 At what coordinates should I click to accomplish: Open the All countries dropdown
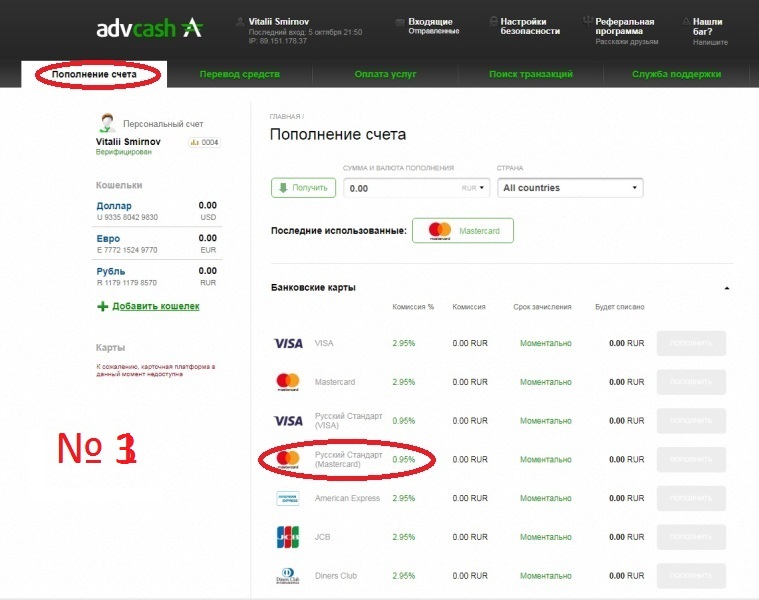pyautogui.click(x=570, y=188)
